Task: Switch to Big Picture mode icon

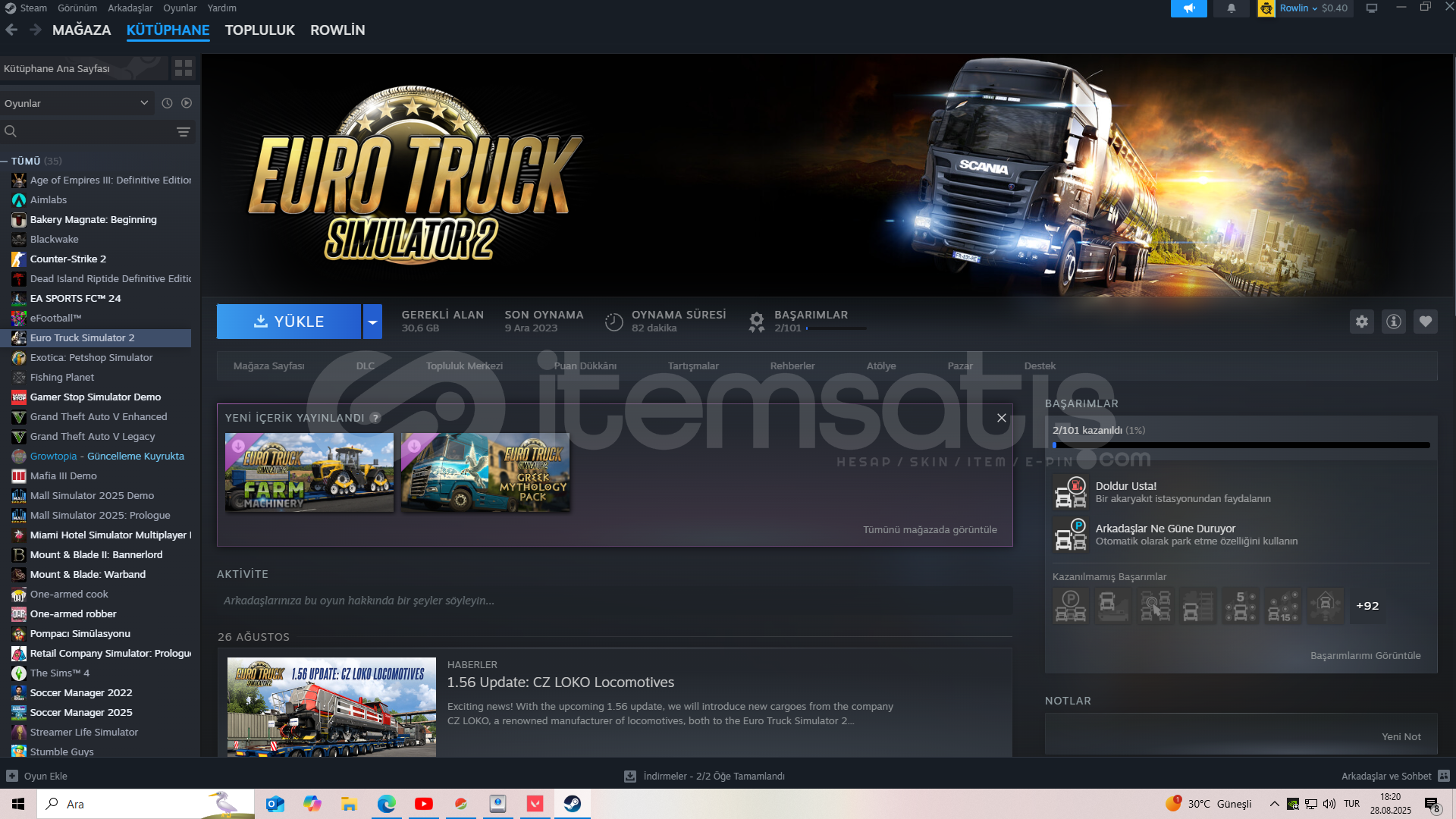Action: 1372,8
